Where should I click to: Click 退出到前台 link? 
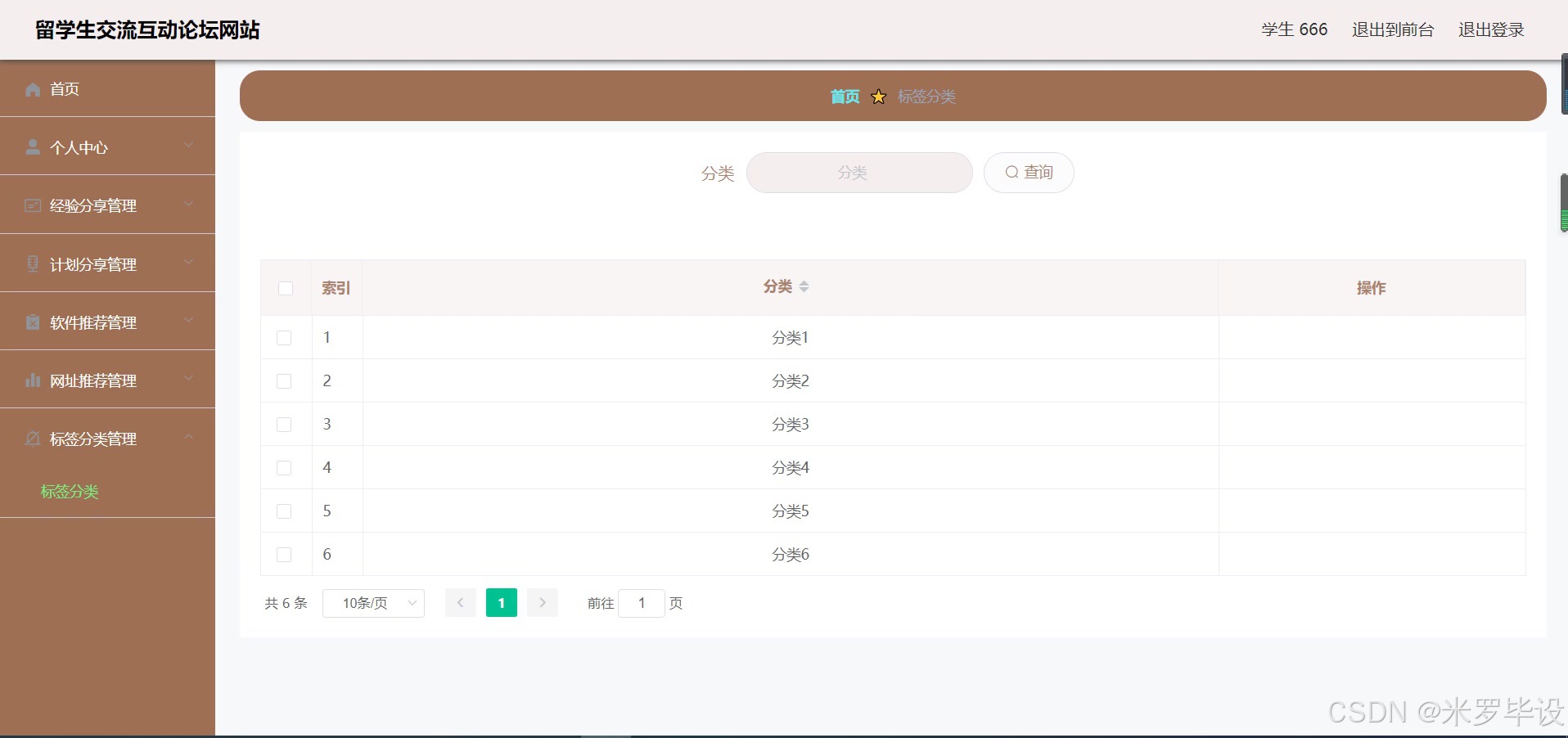coord(1393,29)
